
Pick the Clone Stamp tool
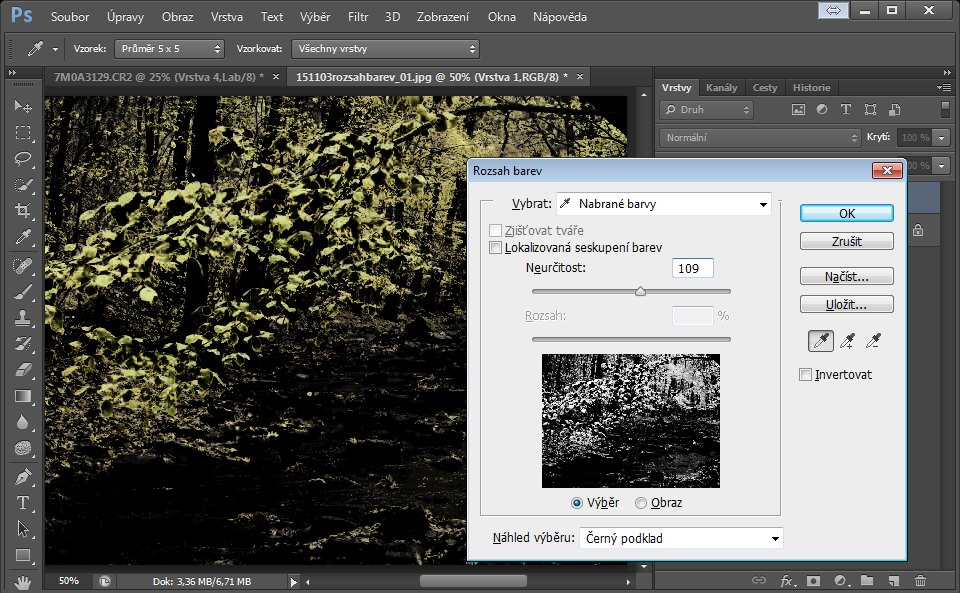coord(23,318)
